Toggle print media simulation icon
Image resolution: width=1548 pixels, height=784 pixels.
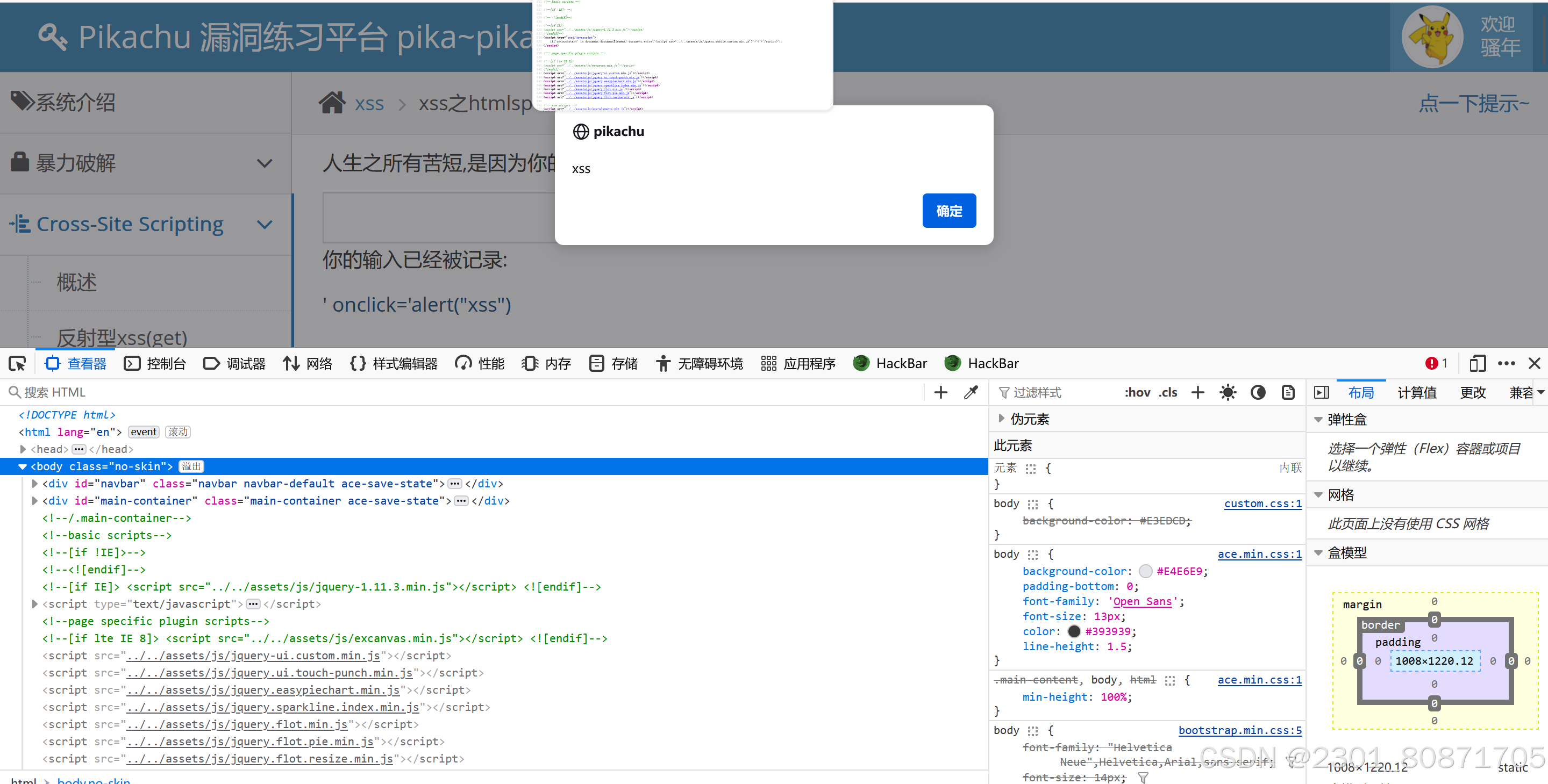[x=1288, y=392]
